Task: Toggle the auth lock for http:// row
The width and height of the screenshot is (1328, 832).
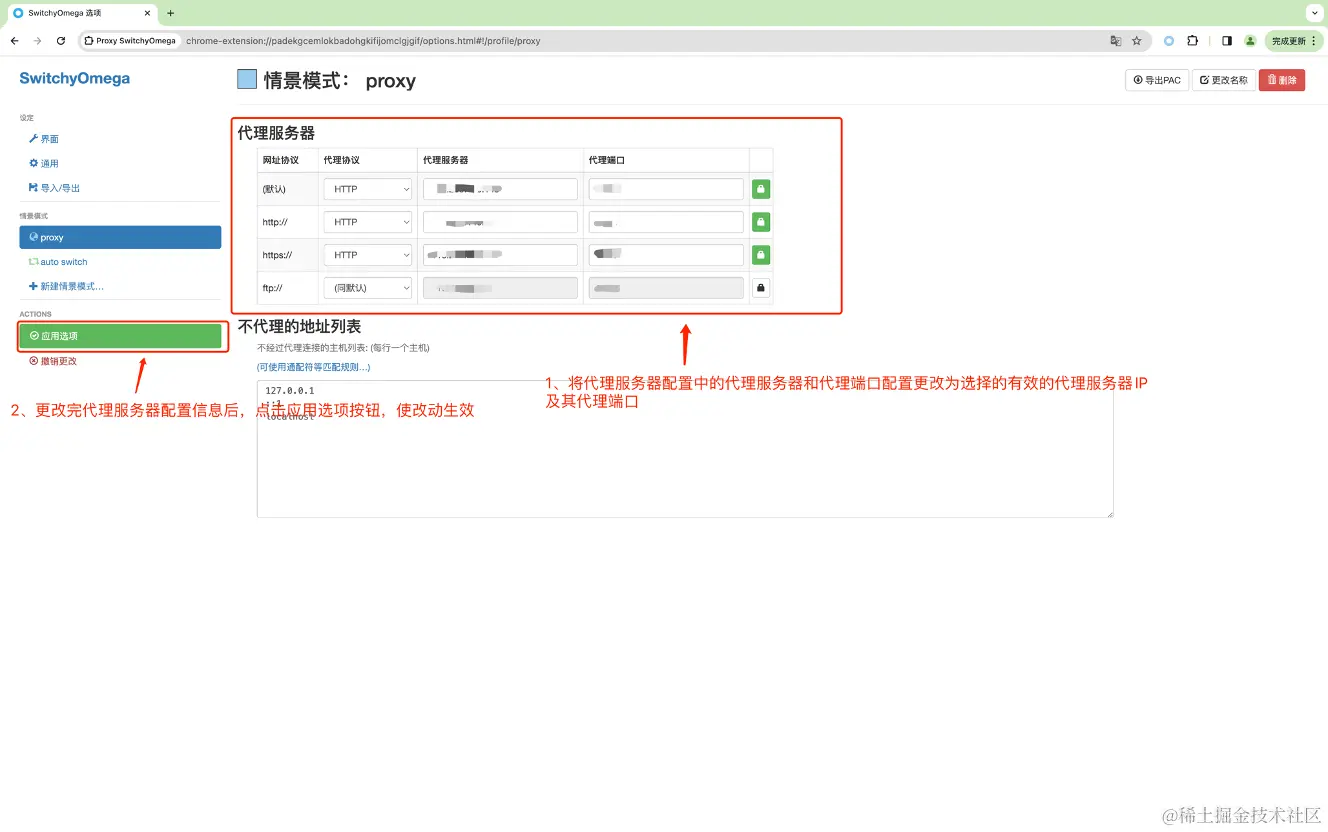Action: point(761,222)
